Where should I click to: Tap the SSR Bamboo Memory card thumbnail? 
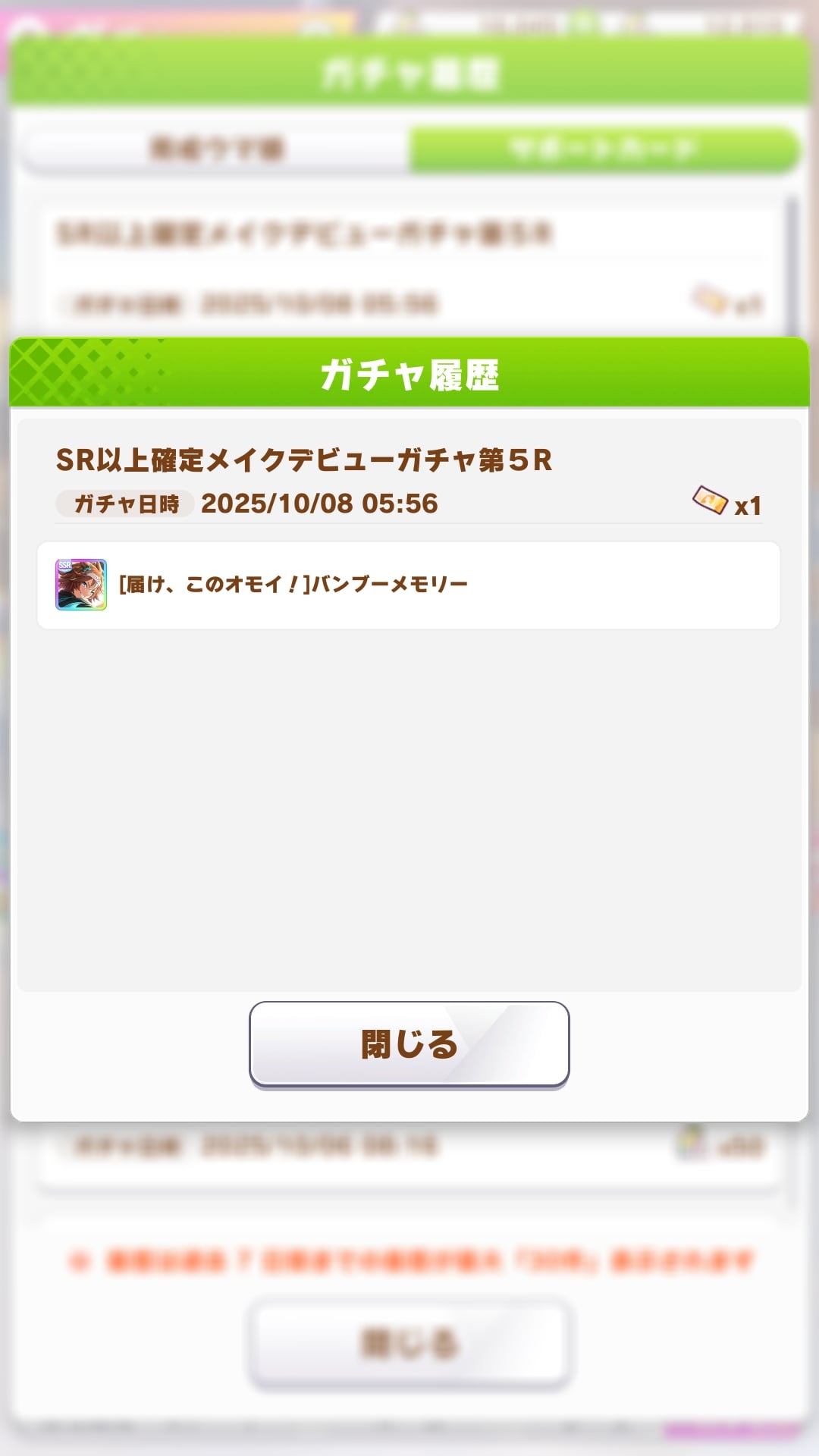(x=81, y=585)
